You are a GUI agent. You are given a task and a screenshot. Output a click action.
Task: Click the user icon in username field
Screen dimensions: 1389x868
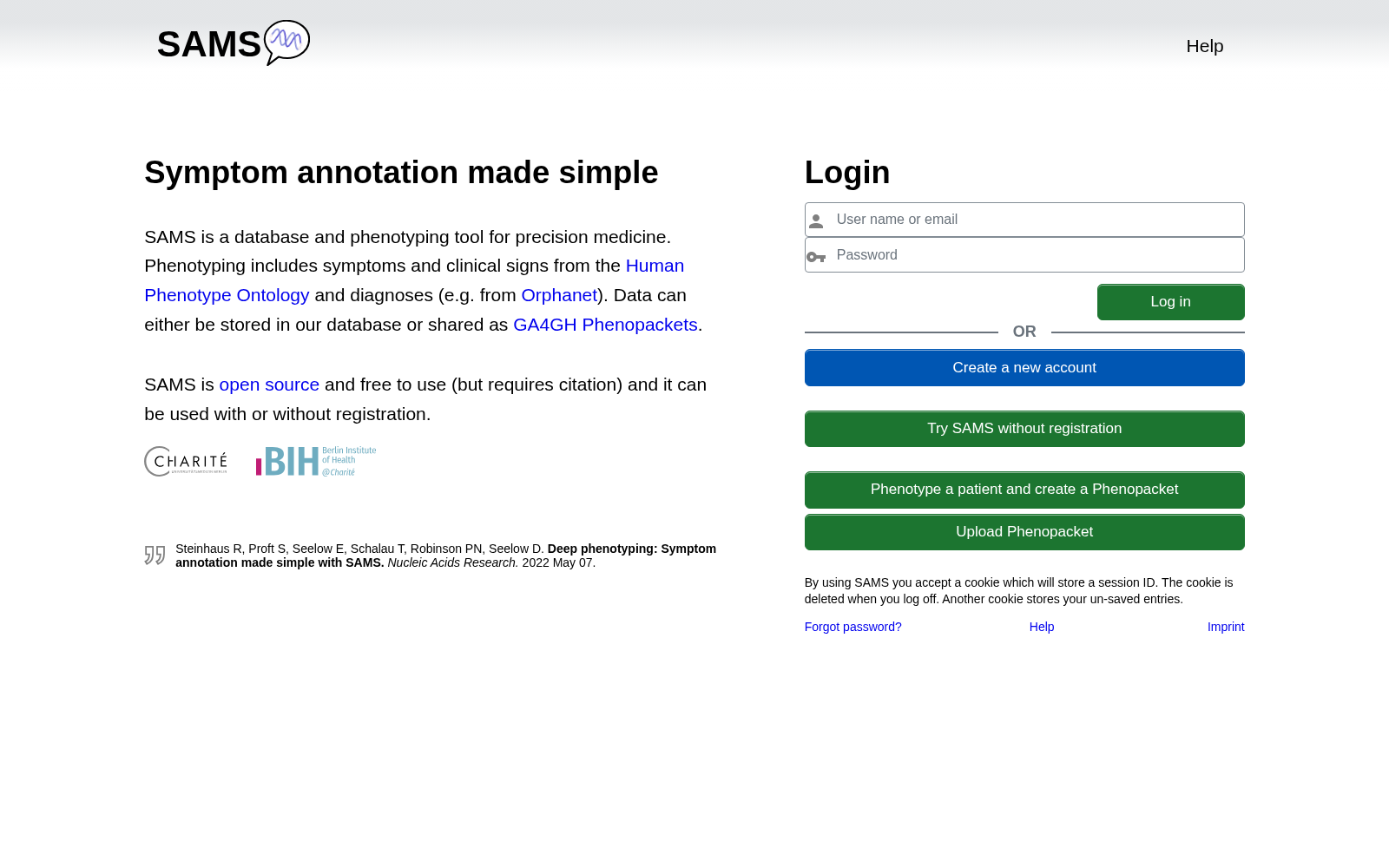pos(816,221)
